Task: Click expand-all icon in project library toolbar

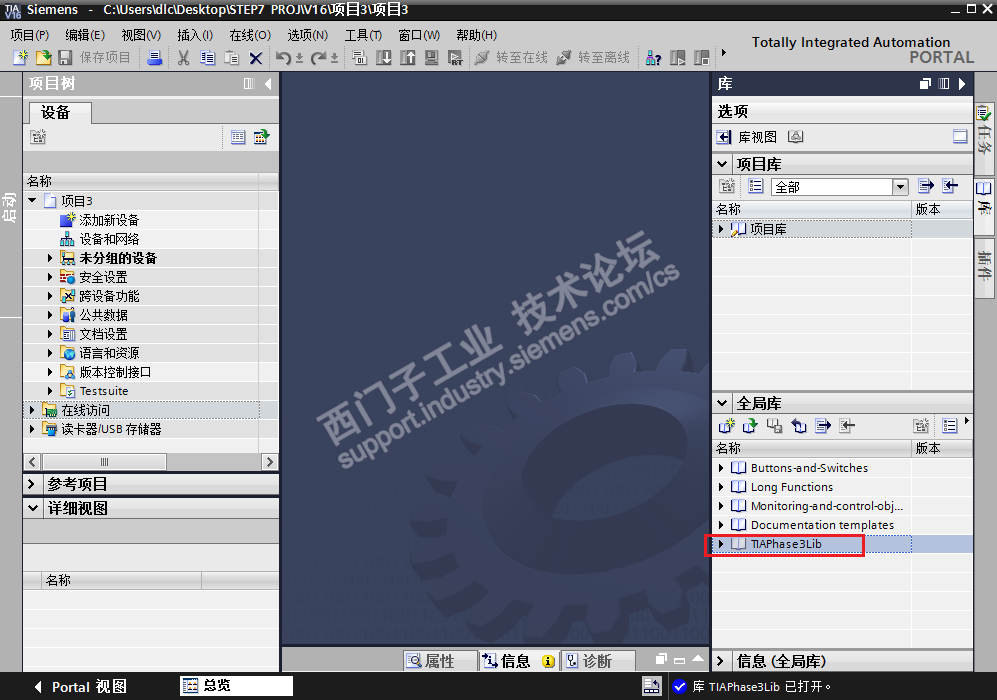Action: pos(926,186)
